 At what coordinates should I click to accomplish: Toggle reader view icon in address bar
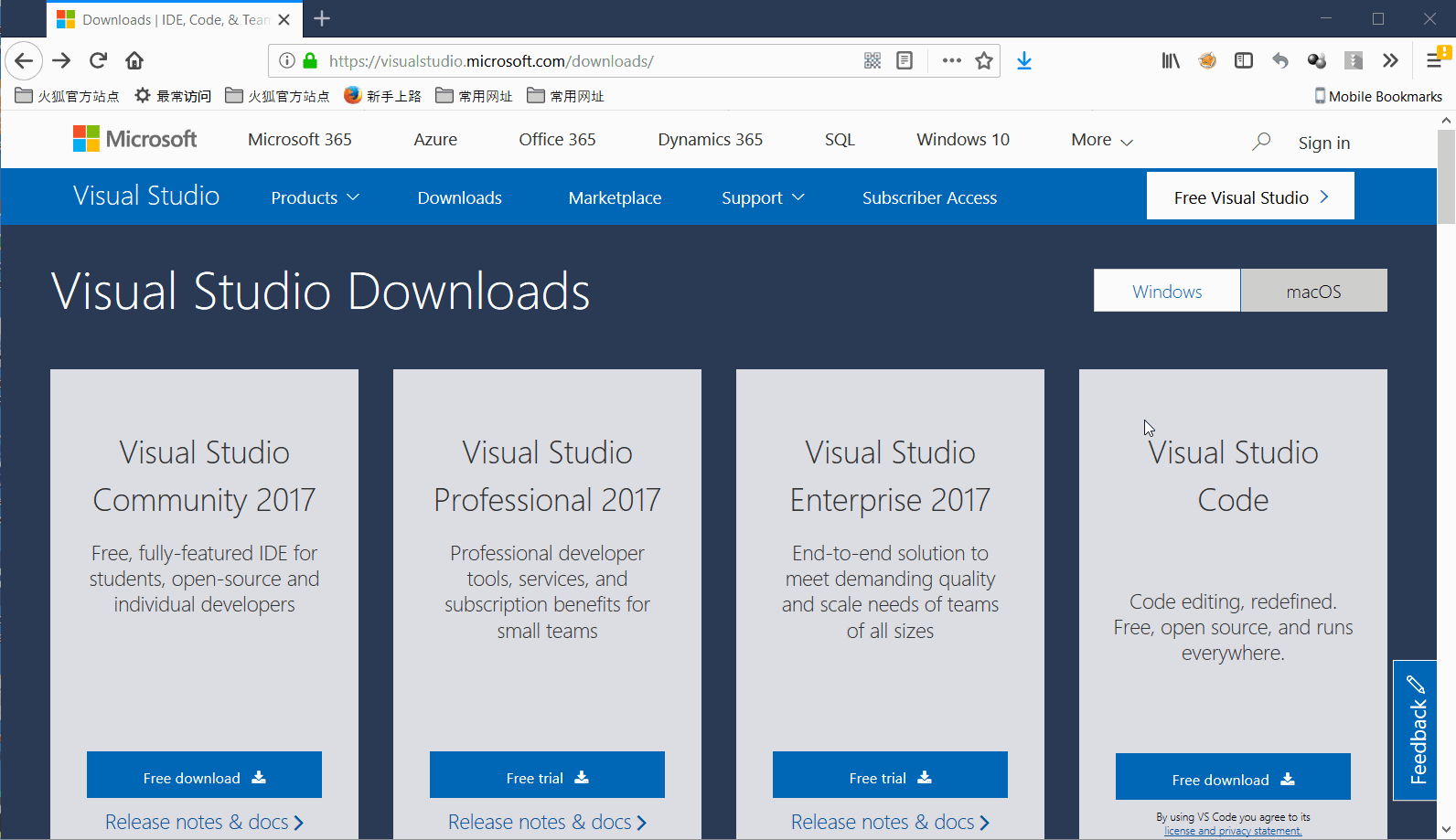coord(905,61)
